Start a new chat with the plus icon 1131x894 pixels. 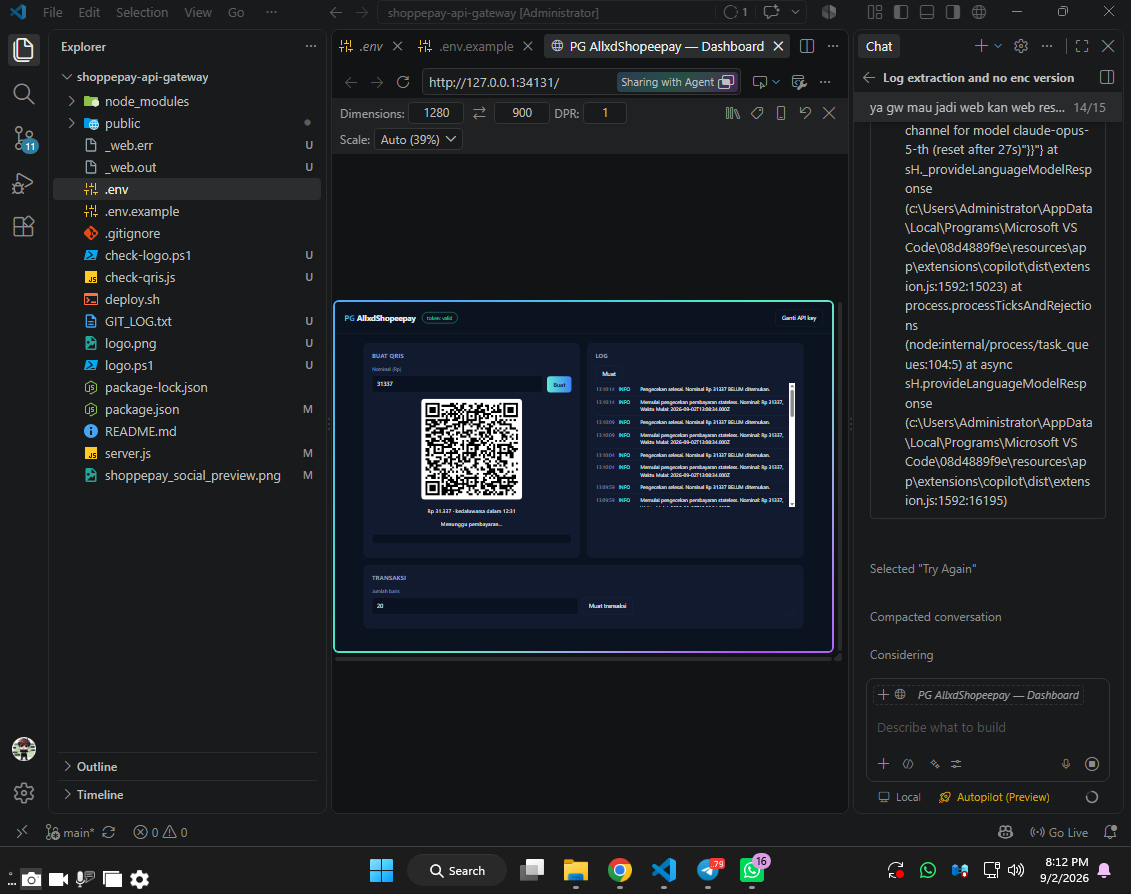(x=981, y=46)
